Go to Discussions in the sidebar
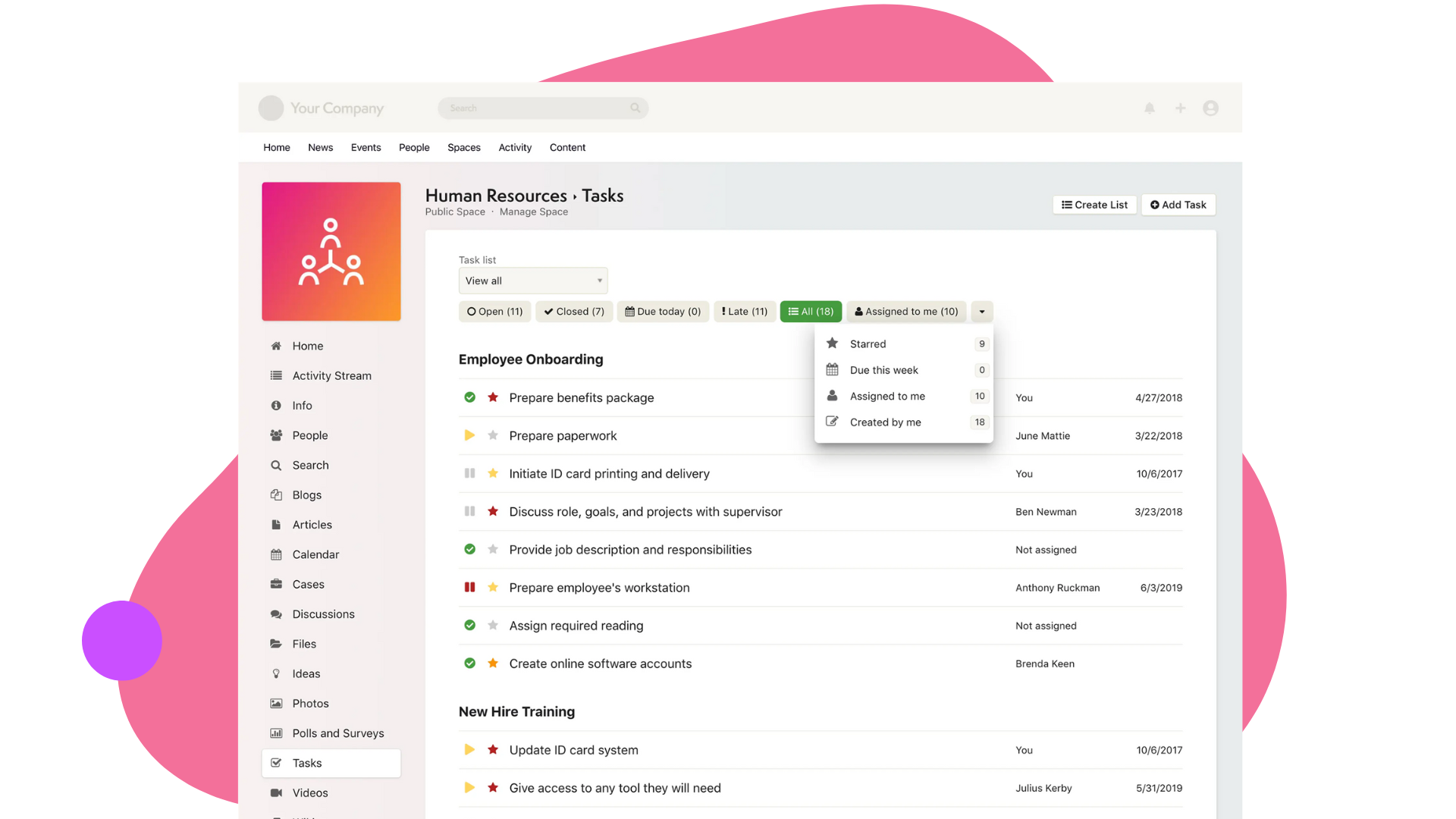The width and height of the screenshot is (1456, 819). pyautogui.click(x=323, y=614)
